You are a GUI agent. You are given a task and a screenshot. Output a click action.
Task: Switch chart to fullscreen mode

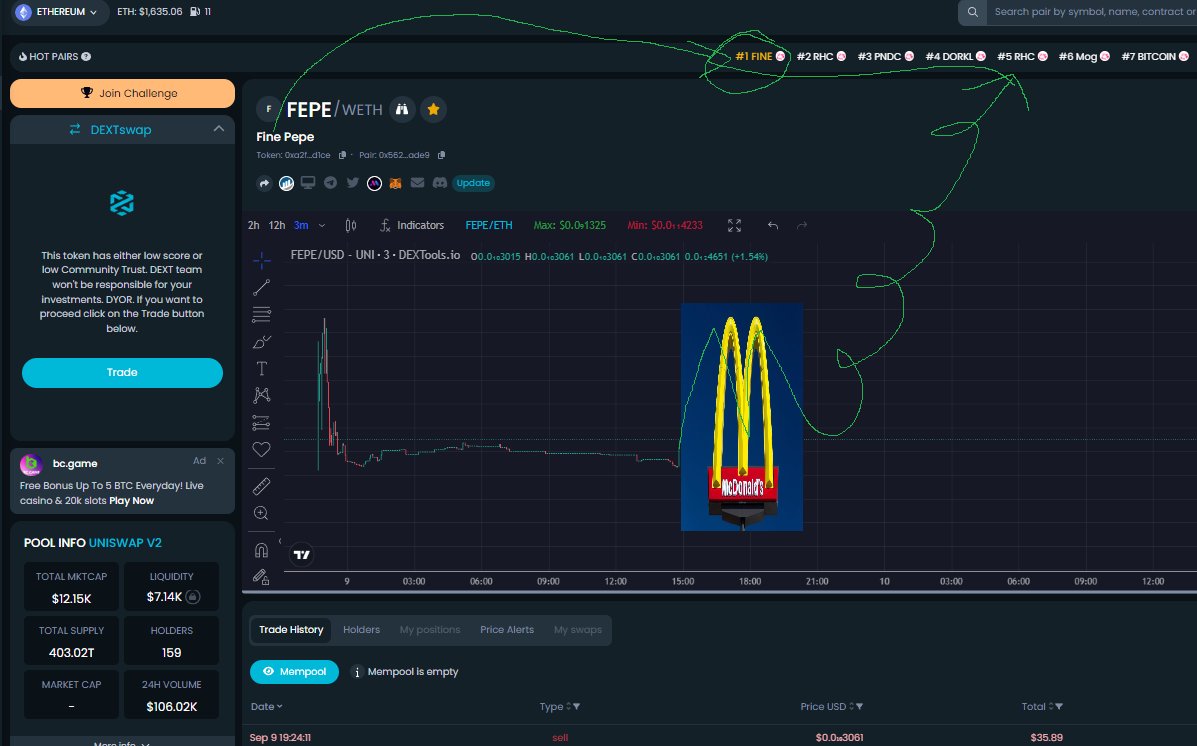pos(734,225)
